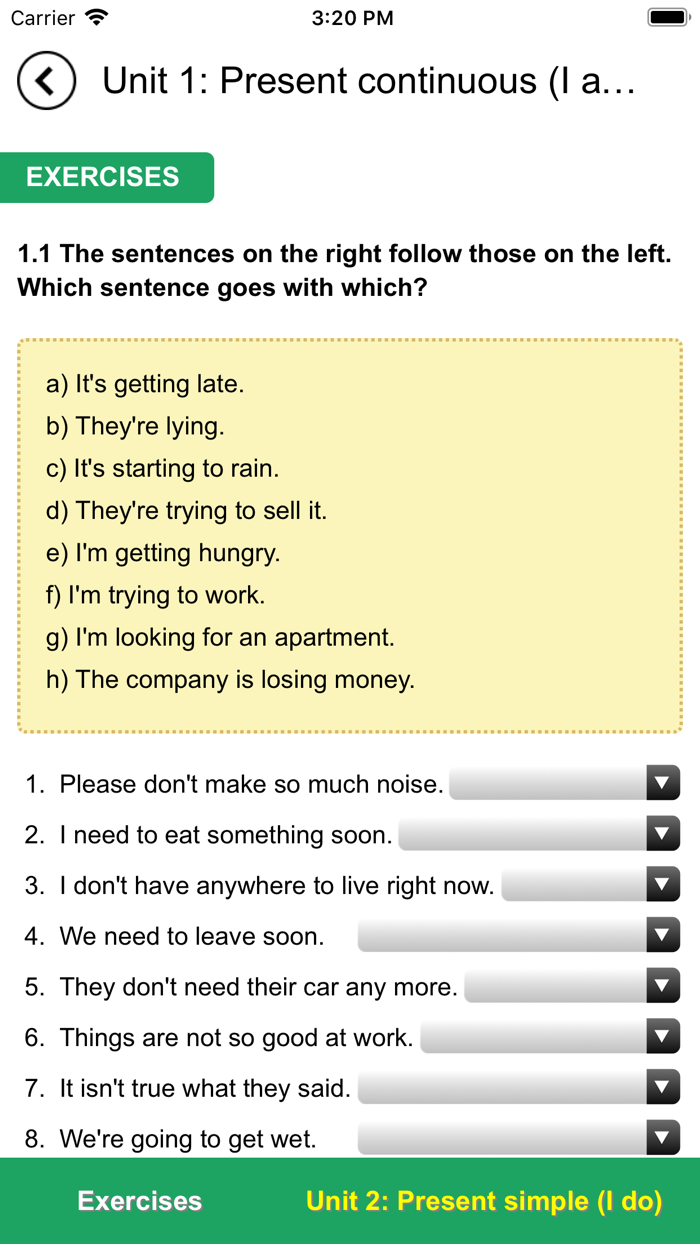Open the answer dropdown for sentence 7
The height and width of the screenshot is (1244, 700).
660,1087
